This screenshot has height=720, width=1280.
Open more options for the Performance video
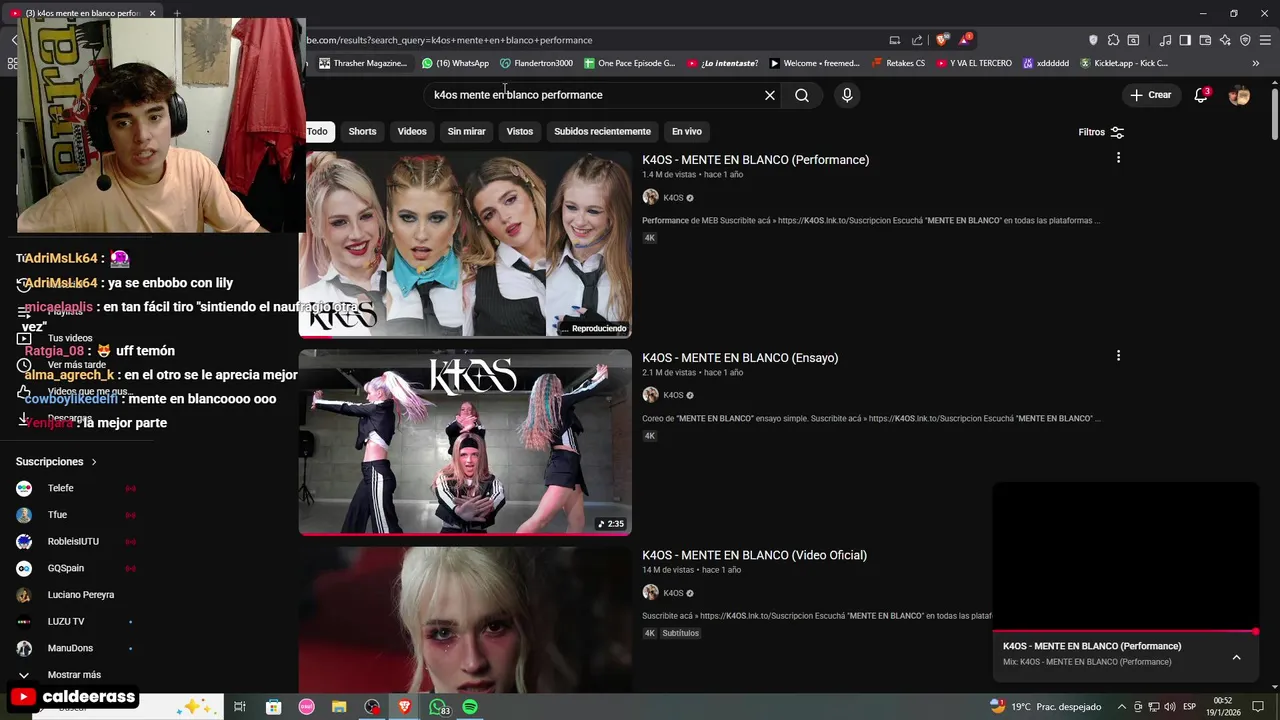[1118, 158]
